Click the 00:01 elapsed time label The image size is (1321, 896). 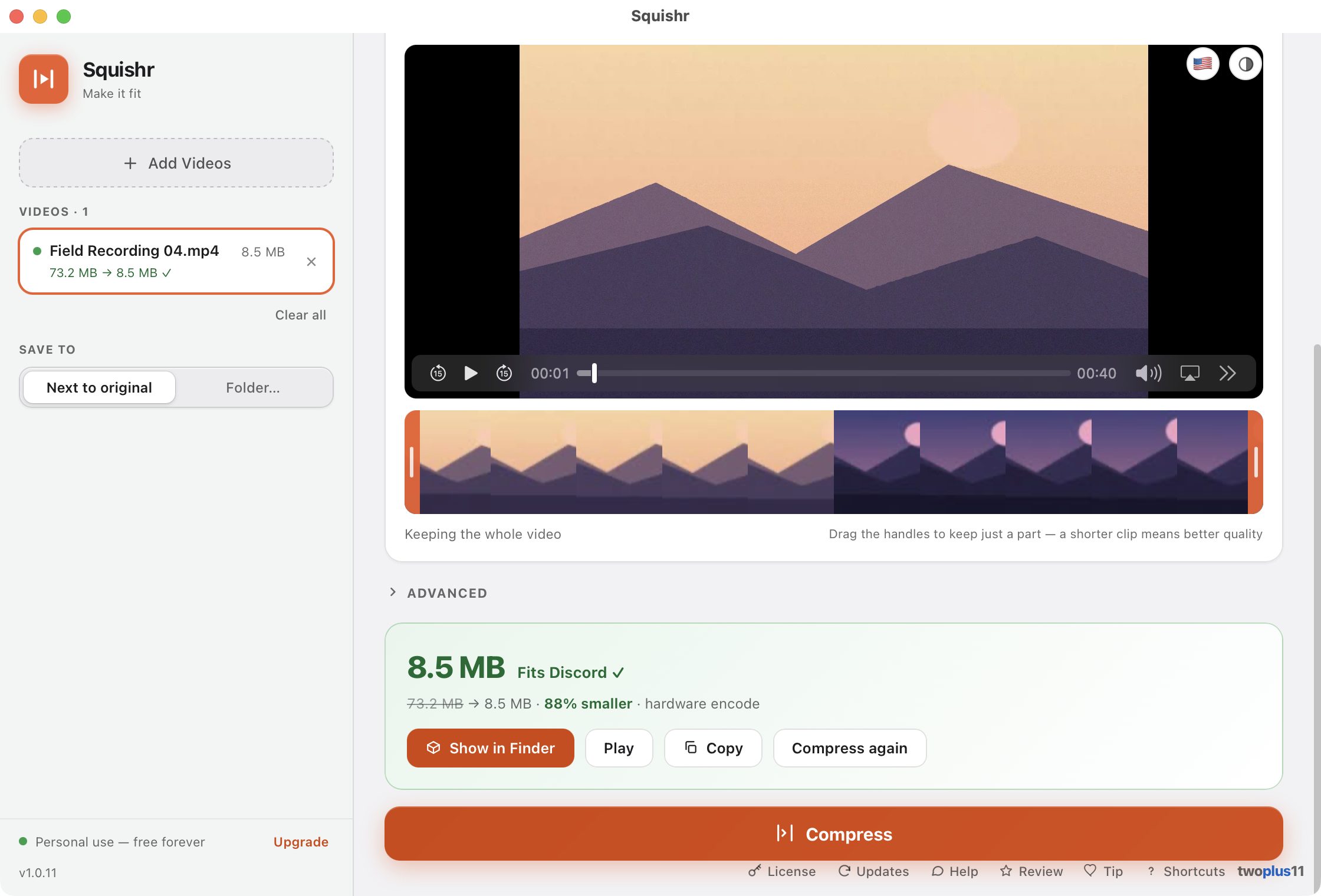(550, 373)
